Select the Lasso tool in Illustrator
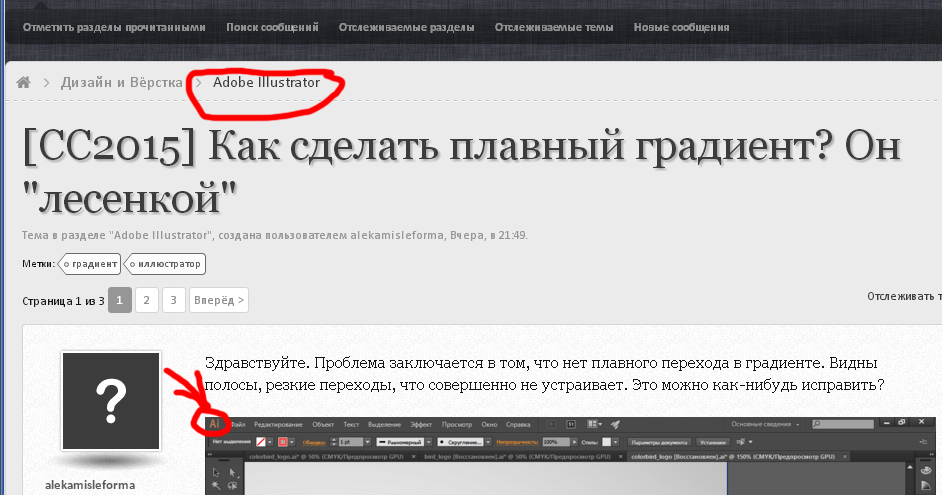This screenshot has width=942, height=495. point(232,485)
